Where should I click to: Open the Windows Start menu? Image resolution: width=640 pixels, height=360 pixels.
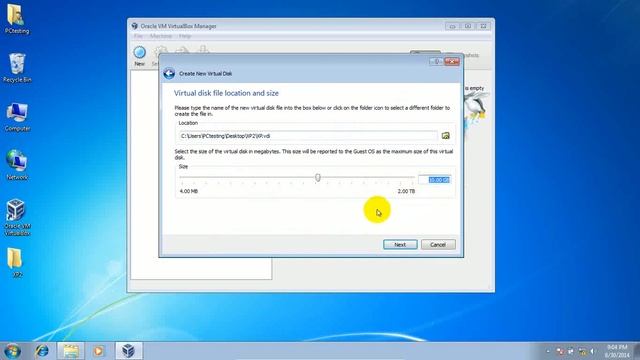tap(12, 351)
